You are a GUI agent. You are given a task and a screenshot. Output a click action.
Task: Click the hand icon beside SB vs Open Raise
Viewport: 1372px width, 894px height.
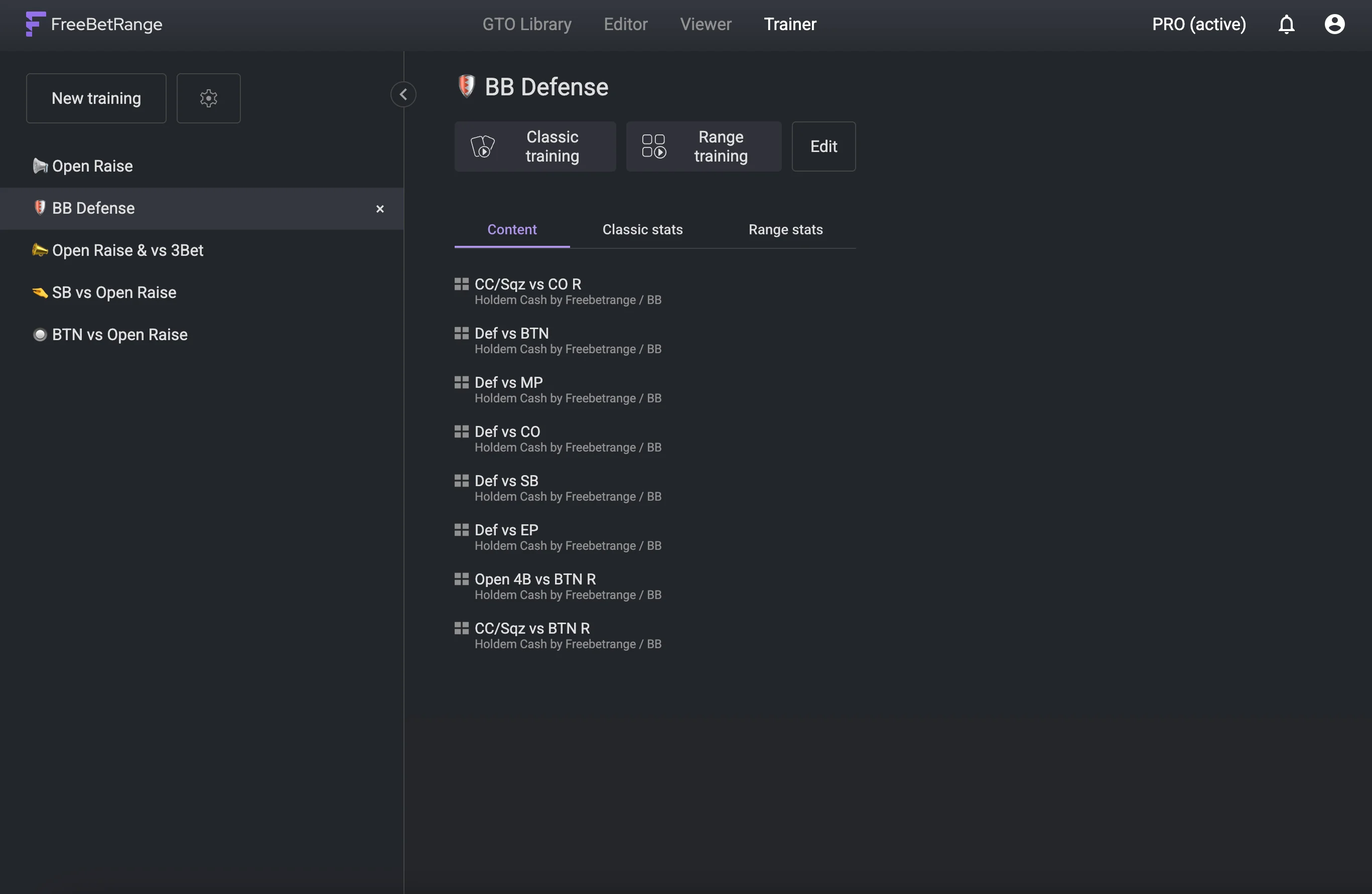40,292
